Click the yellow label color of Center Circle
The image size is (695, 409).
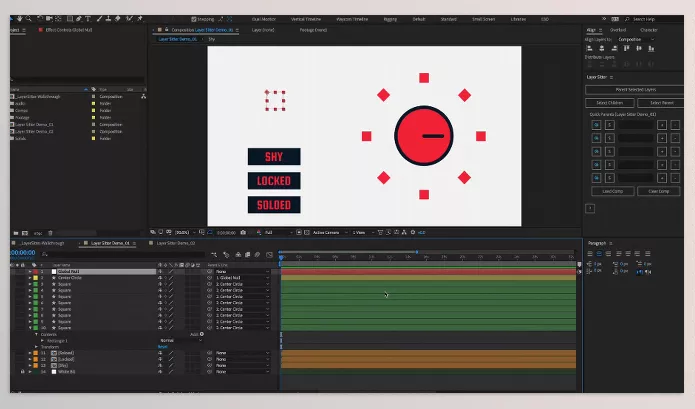coord(35,278)
